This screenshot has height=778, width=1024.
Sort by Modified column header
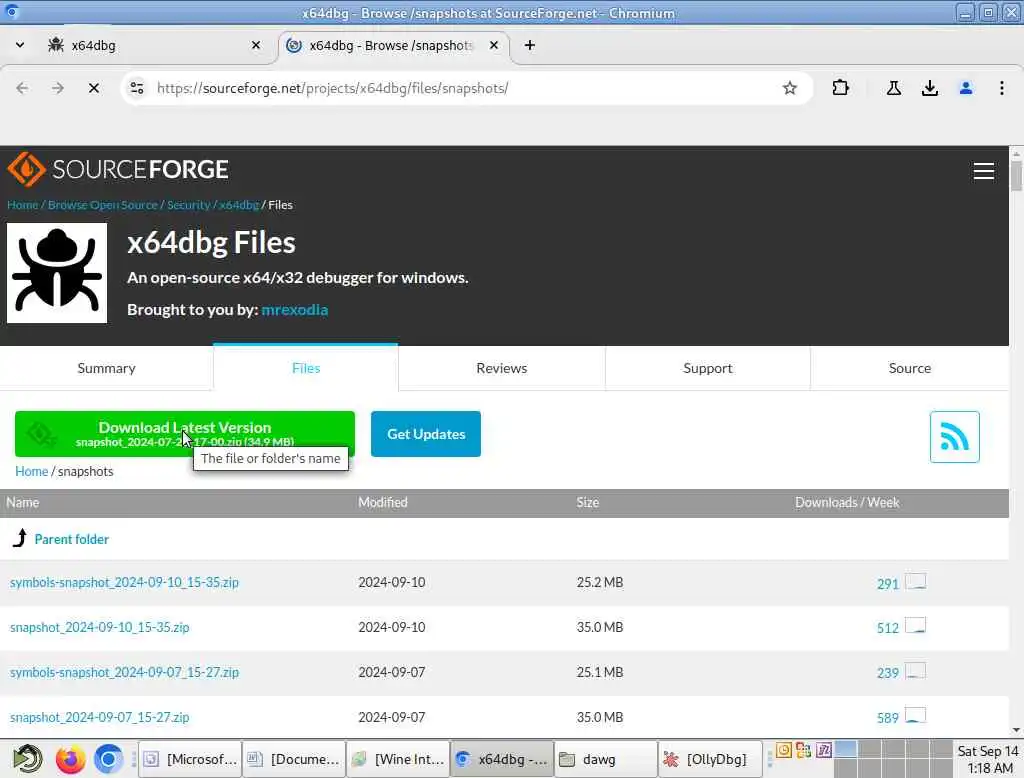click(383, 503)
